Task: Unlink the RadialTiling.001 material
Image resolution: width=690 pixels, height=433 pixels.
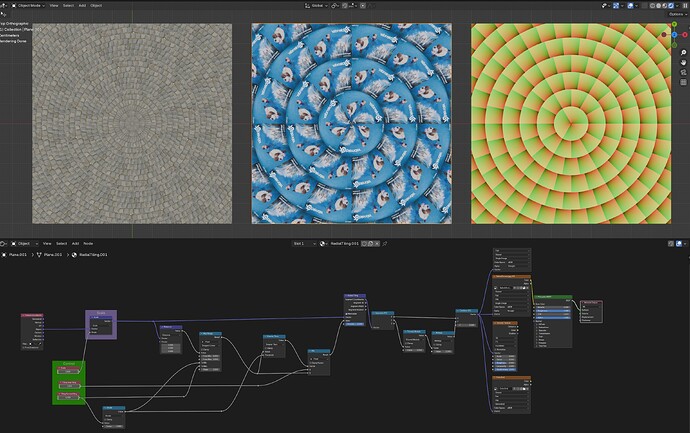Action: coord(377,243)
